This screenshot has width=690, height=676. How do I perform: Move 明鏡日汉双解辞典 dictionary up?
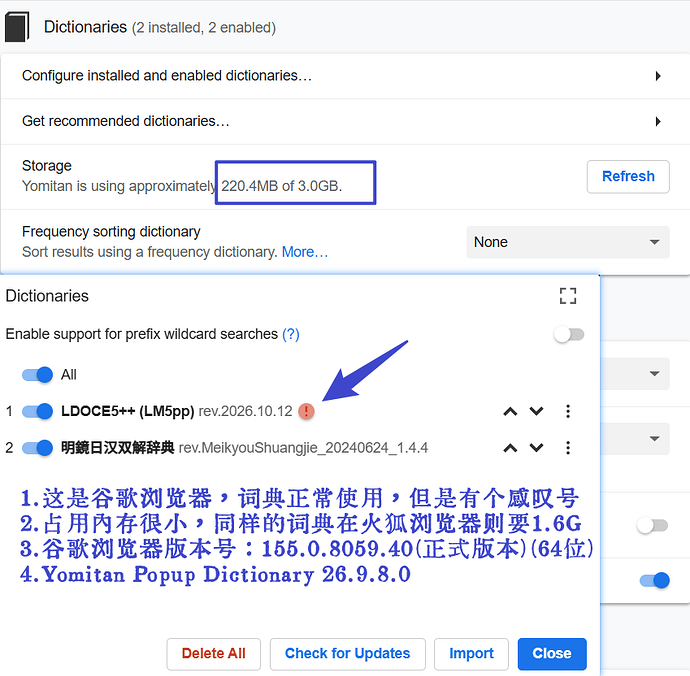pos(510,448)
